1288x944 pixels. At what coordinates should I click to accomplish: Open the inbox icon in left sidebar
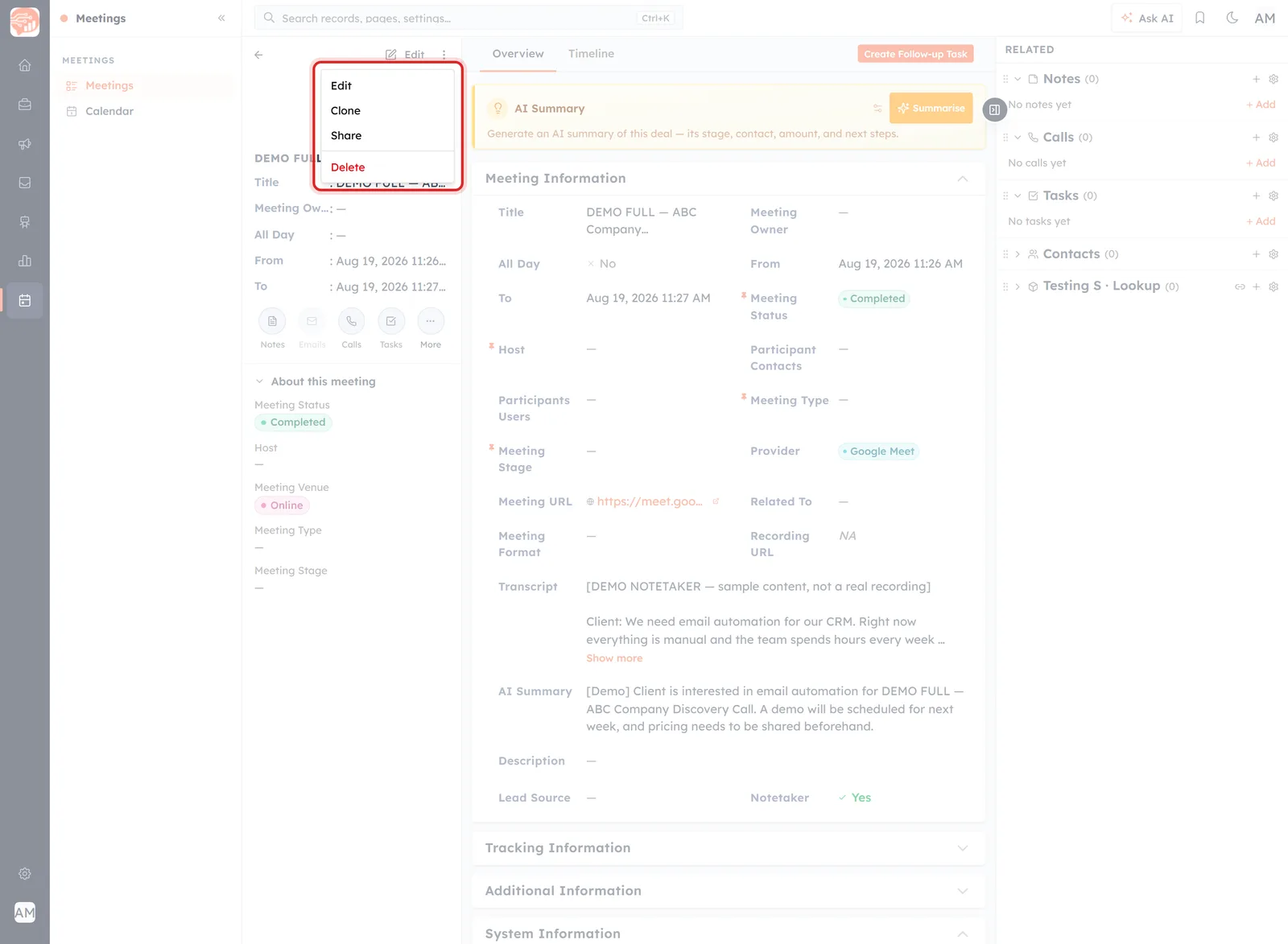[x=25, y=183]
